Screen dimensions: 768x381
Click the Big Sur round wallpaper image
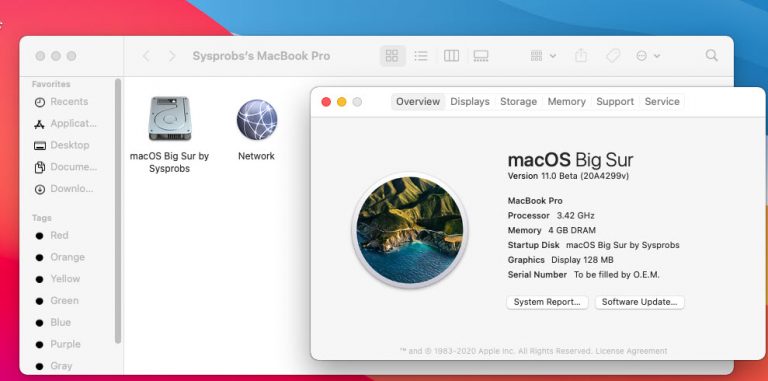[409, 230]
